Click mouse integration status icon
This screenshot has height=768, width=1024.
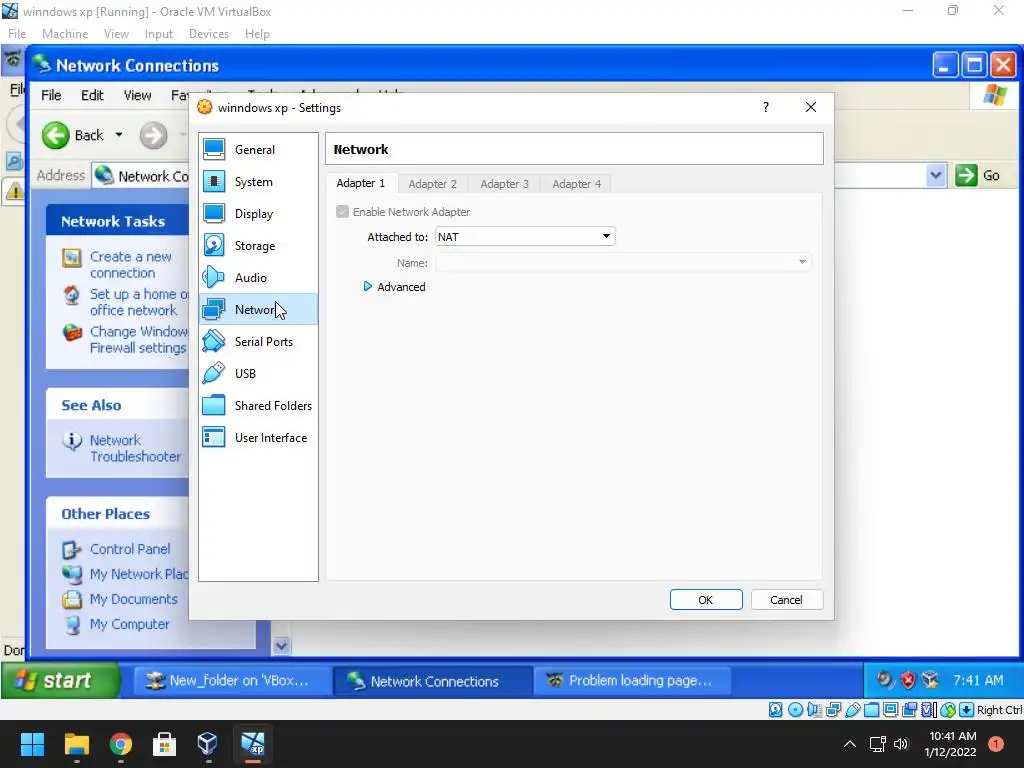tap(948, 710)
